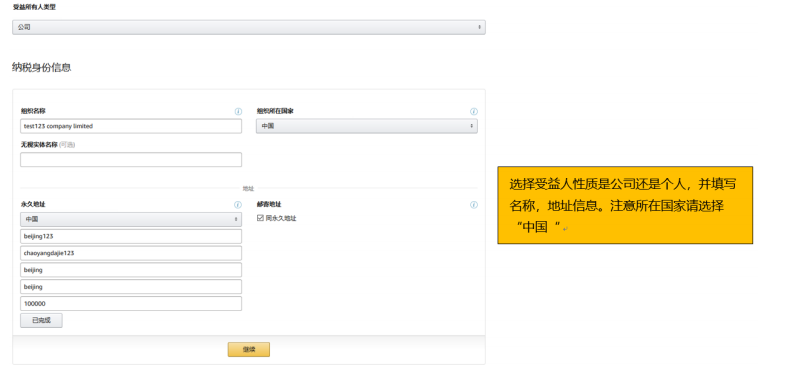Image resolution: width=804 pixels, height=378 pixels.
Task: Click the 100000 postal code field
Action: tap(131, 303)
